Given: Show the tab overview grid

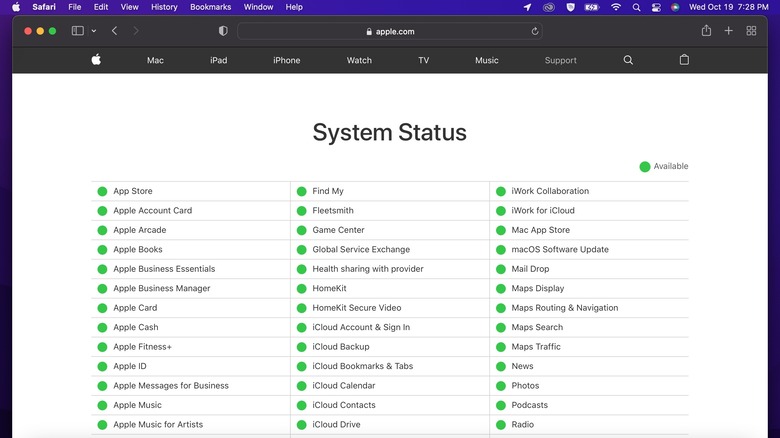Looking at the screenshot, I should pyautogui.click(x=751, y=31).
